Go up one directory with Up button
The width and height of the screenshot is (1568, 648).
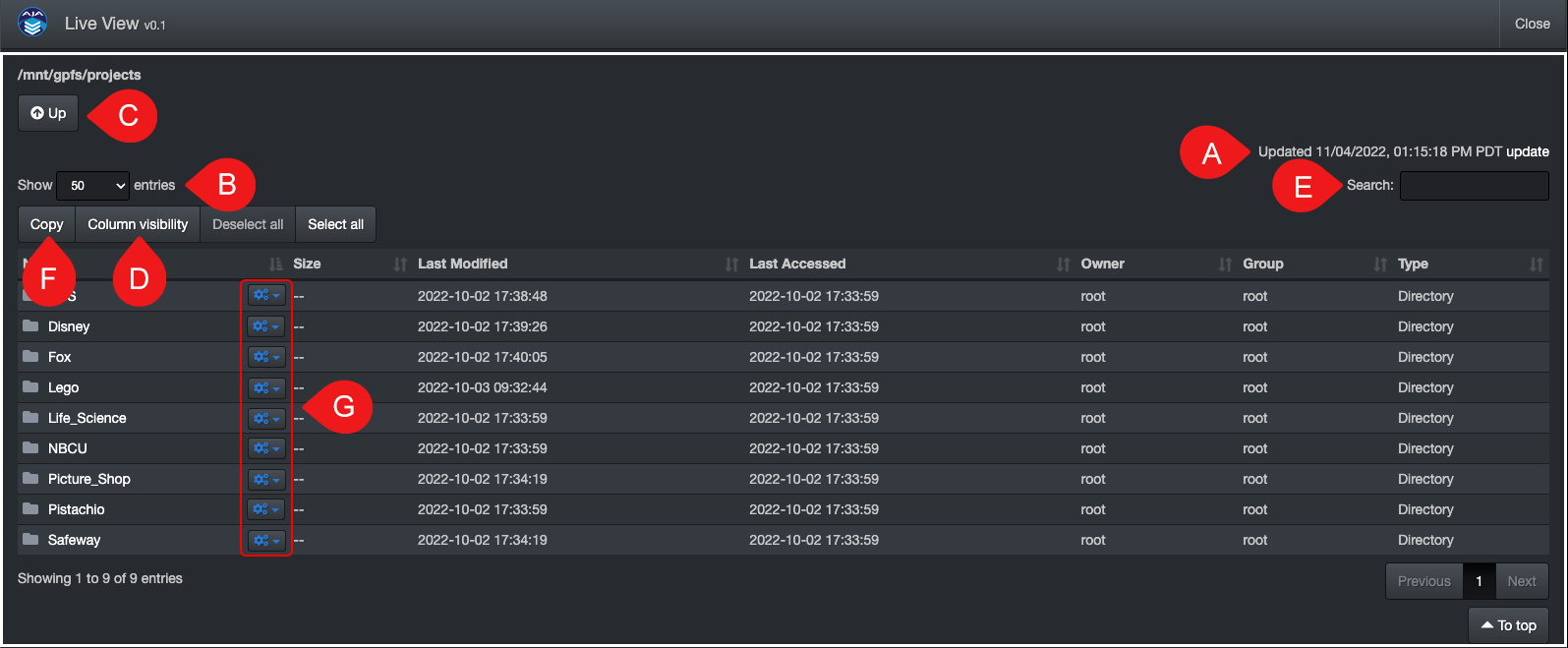(48, 113)
